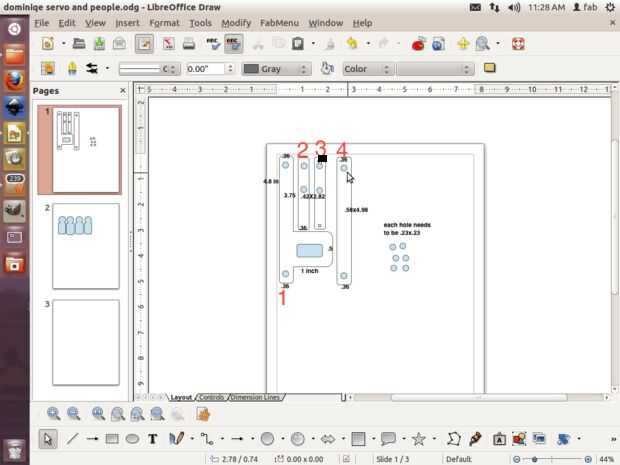Open the Modify menu
620x465 pixels.
point(236,23)
